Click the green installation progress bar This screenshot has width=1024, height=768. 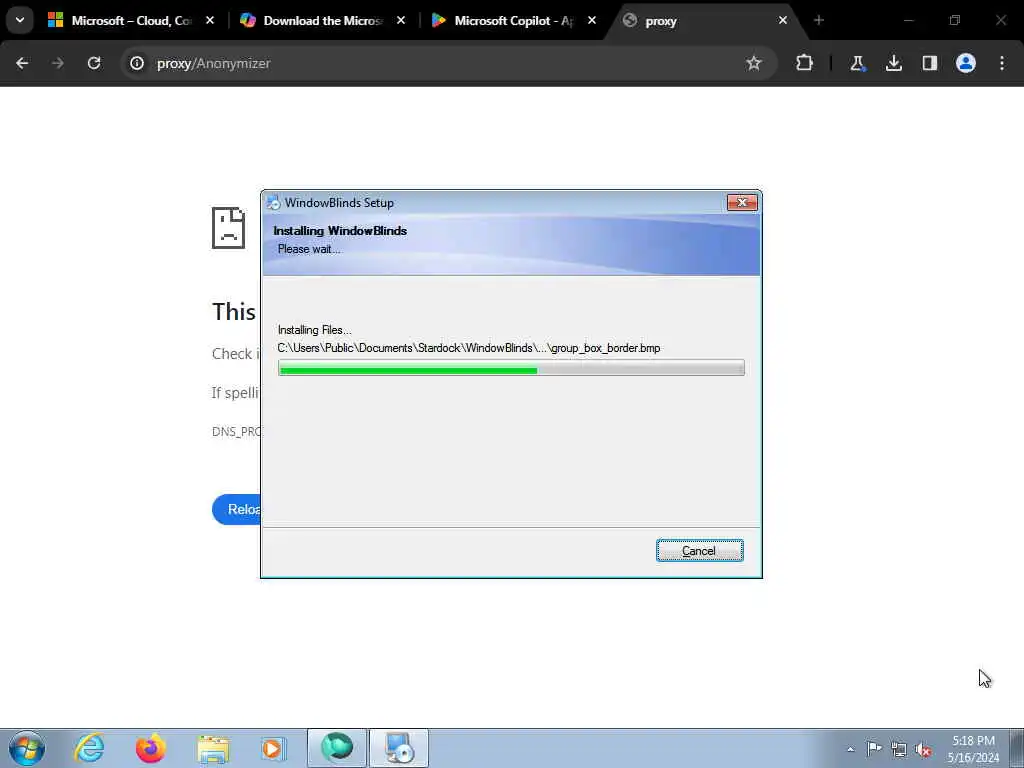tap(511, 368)
